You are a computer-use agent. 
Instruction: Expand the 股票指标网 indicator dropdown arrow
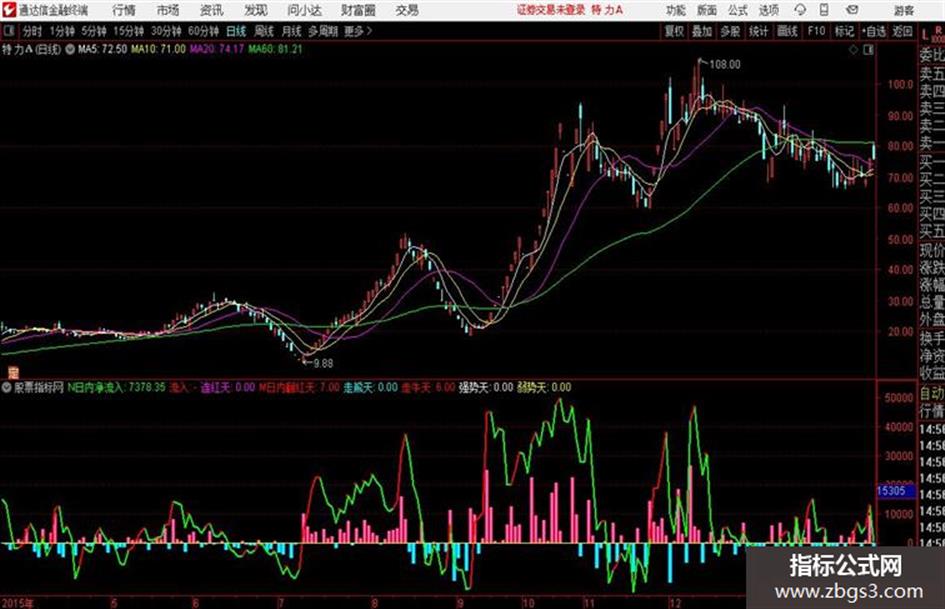[7, 388]
